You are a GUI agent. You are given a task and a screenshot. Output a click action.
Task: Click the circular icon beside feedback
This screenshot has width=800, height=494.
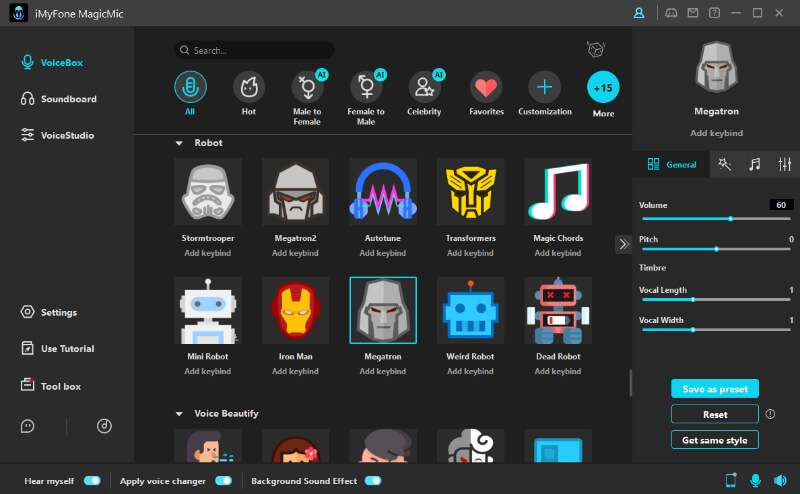click(x=104, y=426)
